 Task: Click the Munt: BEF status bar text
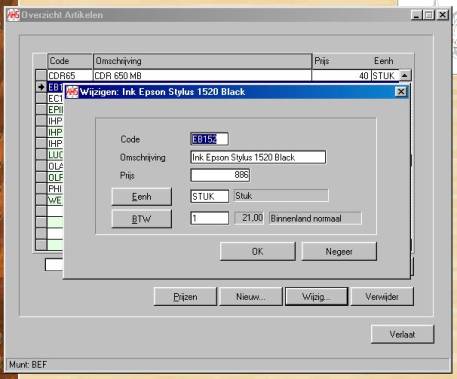(x=28, y=365)
